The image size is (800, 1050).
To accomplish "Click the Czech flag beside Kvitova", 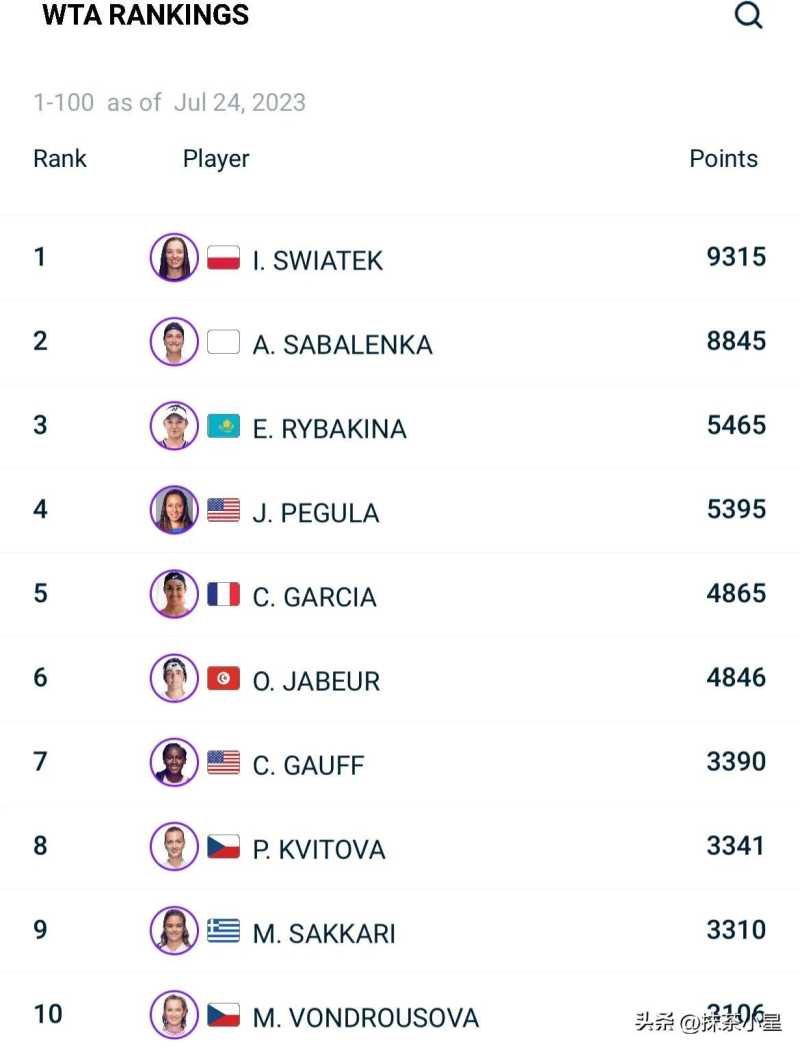I will (223, 847).
